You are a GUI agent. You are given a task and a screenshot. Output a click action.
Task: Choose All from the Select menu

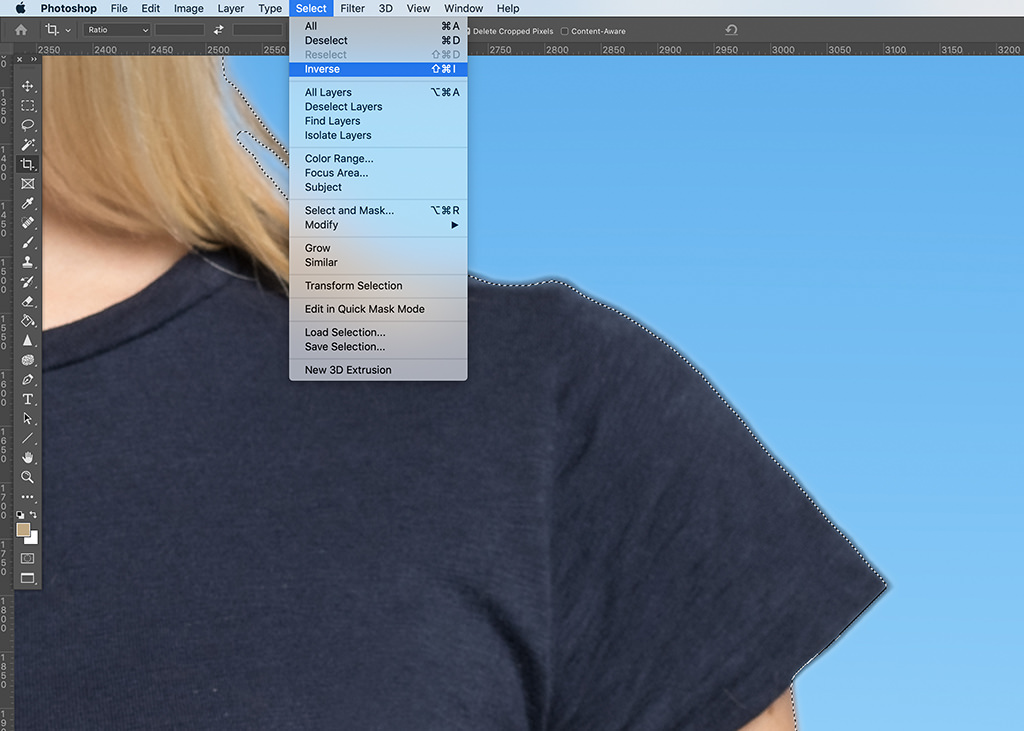pyautogui.click(x=378, y=26)
